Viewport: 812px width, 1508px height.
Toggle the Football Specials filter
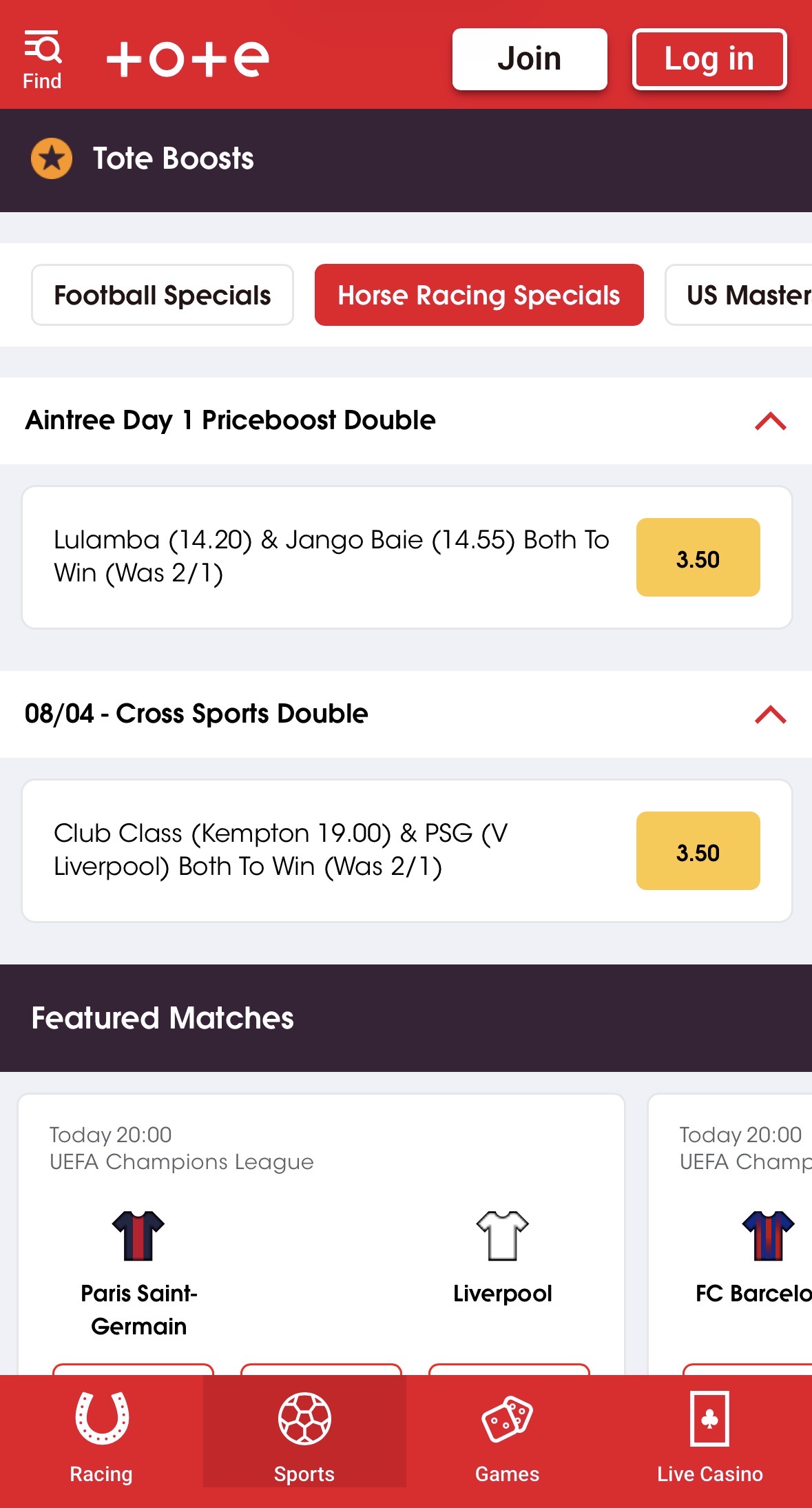coord(162,295)
